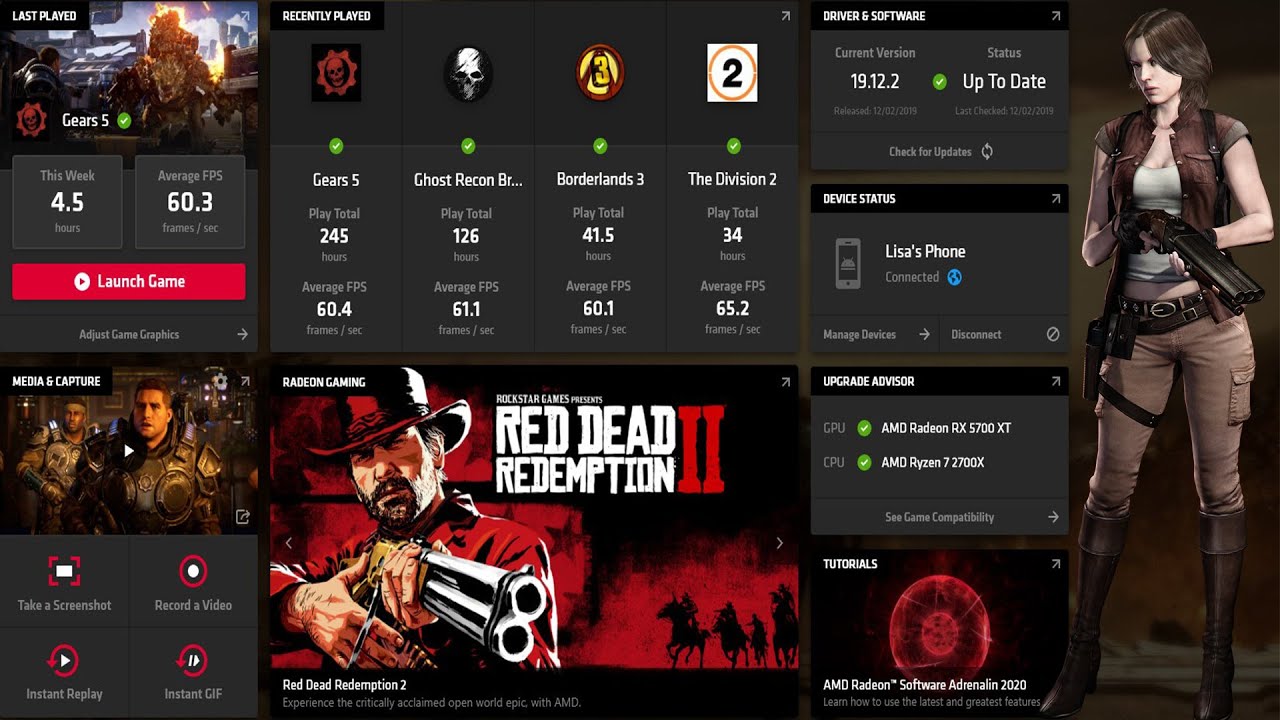
Task: Click the Disconnect icon for Lisa's Phone
Action: [1053, 334]
